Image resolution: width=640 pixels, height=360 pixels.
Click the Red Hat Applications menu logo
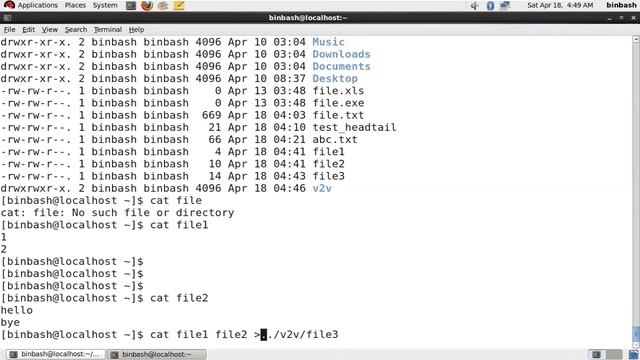coord(9,5)
